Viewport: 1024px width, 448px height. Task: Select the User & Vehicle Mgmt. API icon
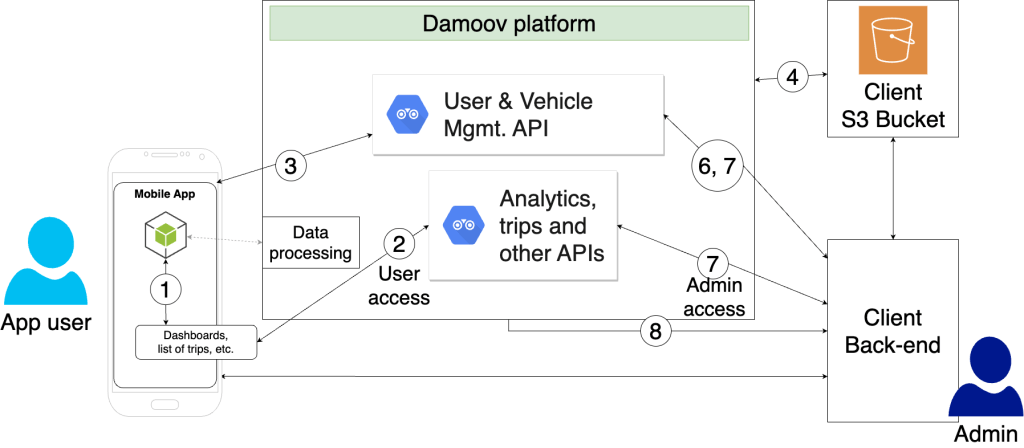(x=407, y=113)
